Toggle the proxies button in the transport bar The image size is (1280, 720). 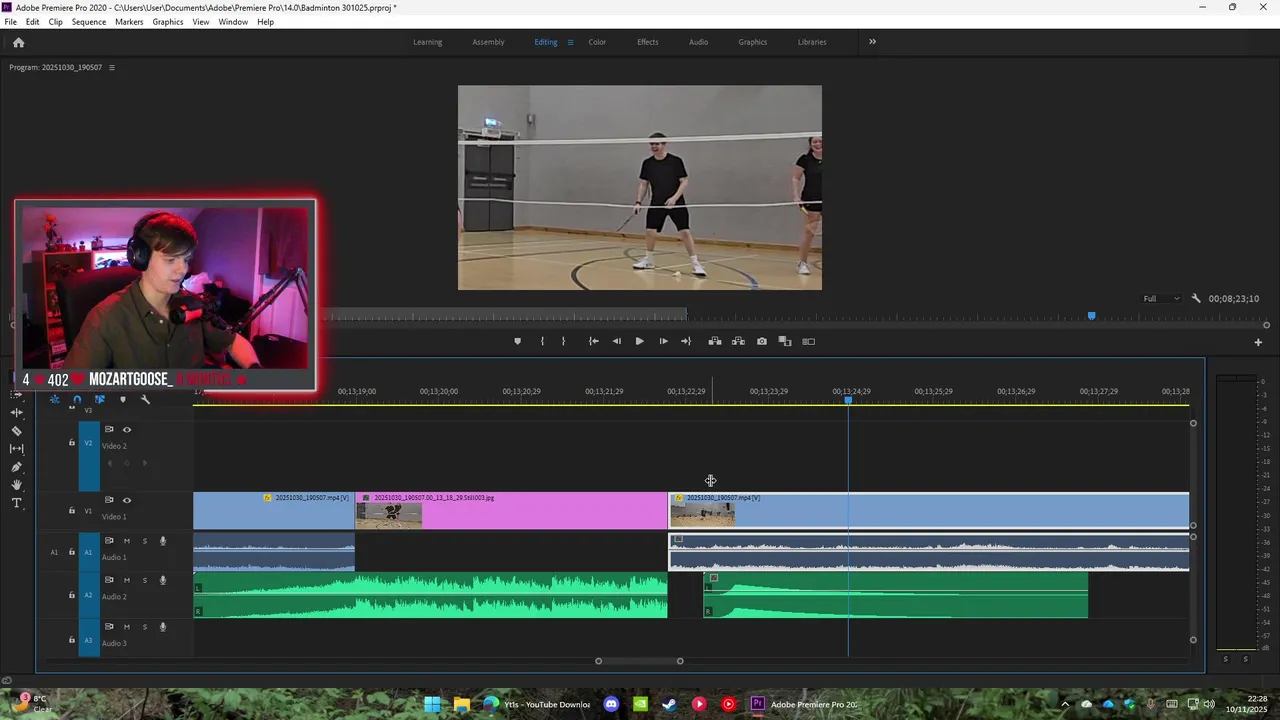click(809, 341)
